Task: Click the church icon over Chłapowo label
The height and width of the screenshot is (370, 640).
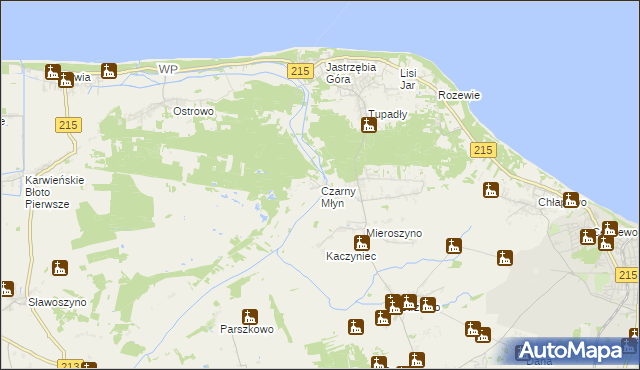Action: pos(571,200)
